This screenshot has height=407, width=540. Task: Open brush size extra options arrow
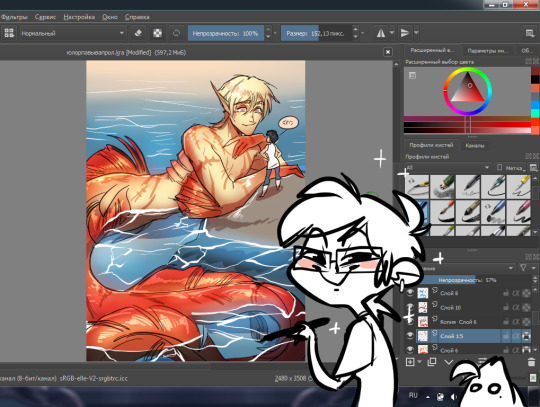[x=363, y=33]
